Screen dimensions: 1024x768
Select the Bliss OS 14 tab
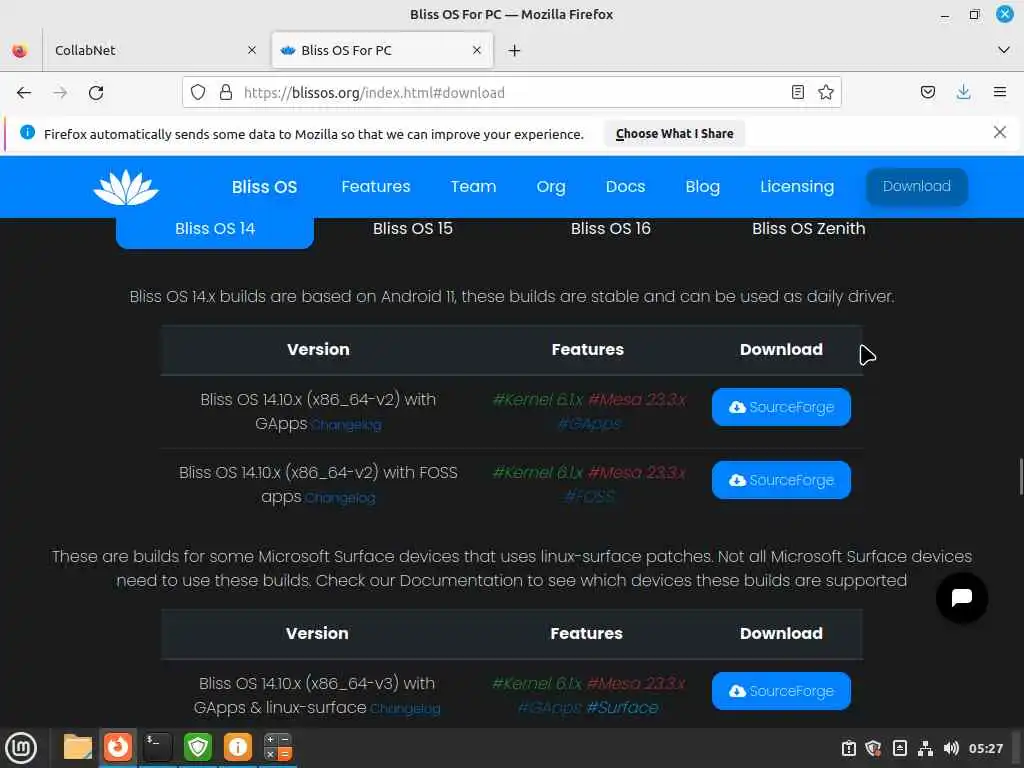point(215,229)
